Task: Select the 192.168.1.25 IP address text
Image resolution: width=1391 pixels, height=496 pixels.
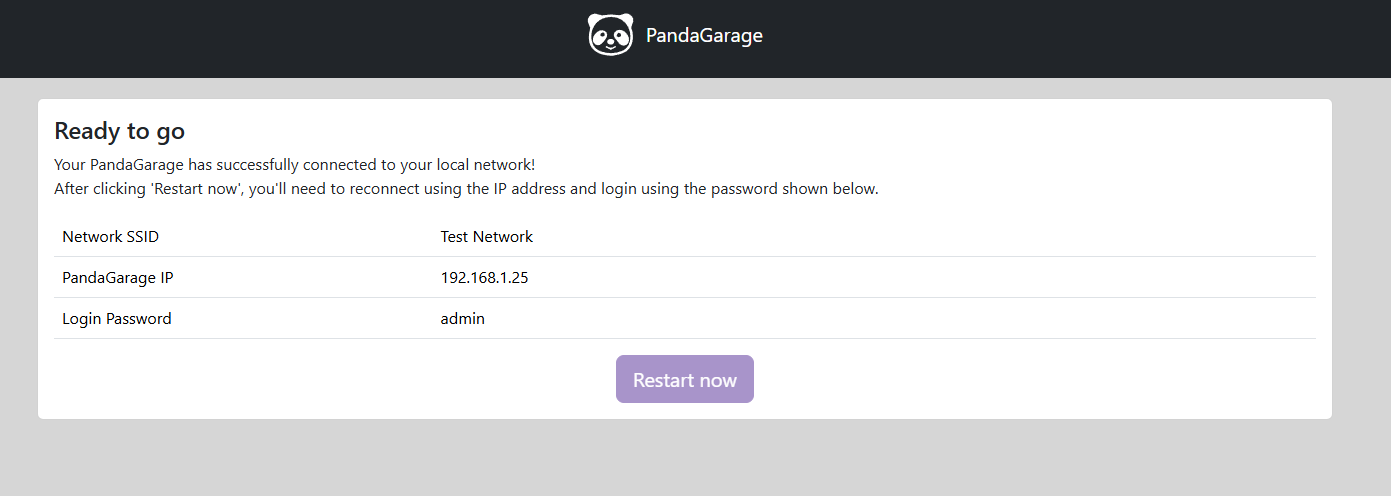Action: 485,278
